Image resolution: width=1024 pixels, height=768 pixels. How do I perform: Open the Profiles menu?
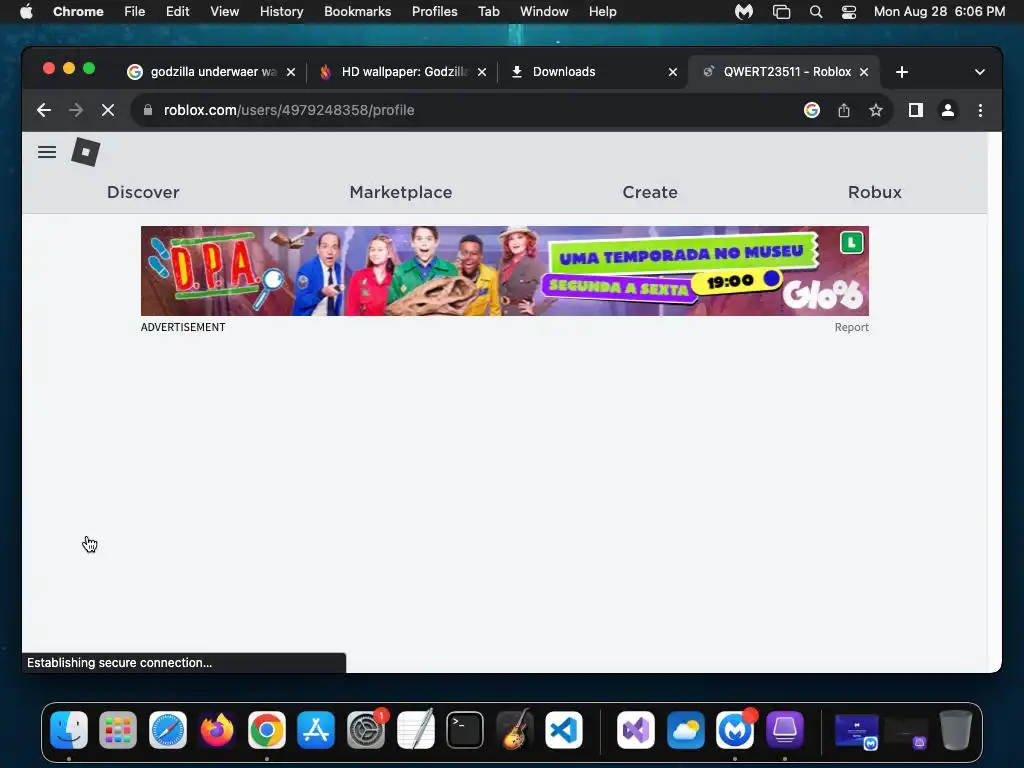coord(434,12)
